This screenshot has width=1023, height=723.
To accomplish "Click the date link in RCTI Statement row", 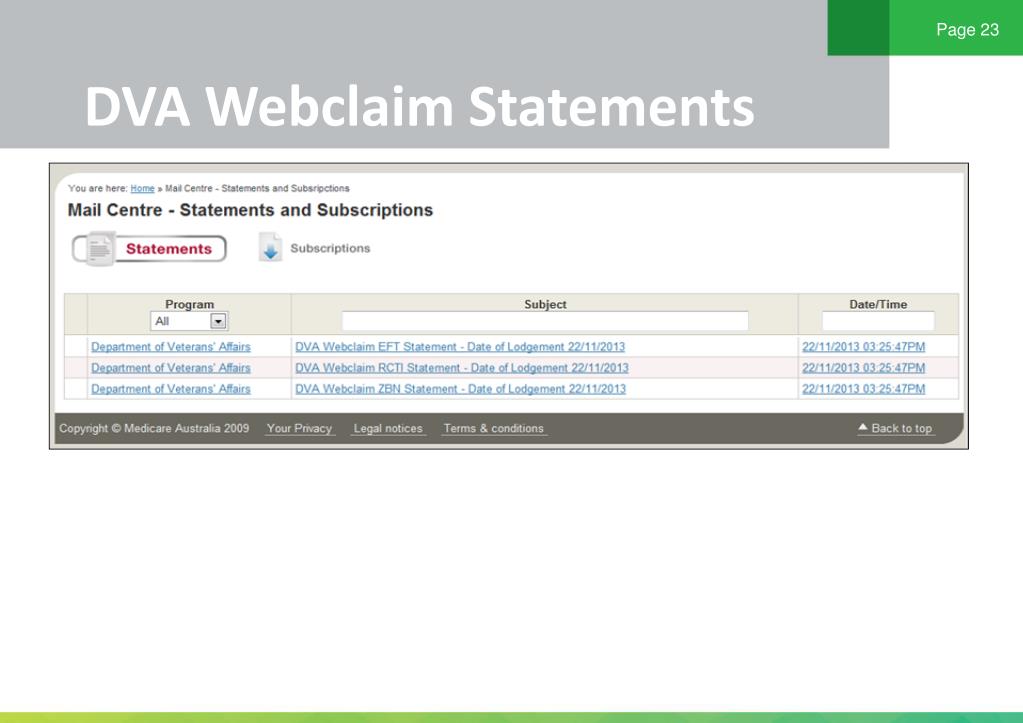I will click(x=864, y=367).
